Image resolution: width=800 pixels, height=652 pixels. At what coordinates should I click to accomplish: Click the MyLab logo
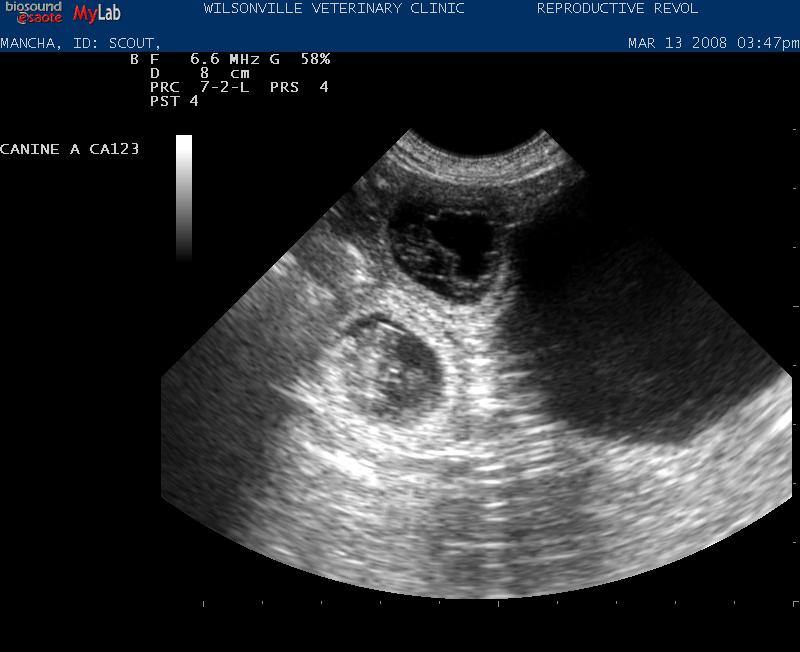tap(97, 13)
